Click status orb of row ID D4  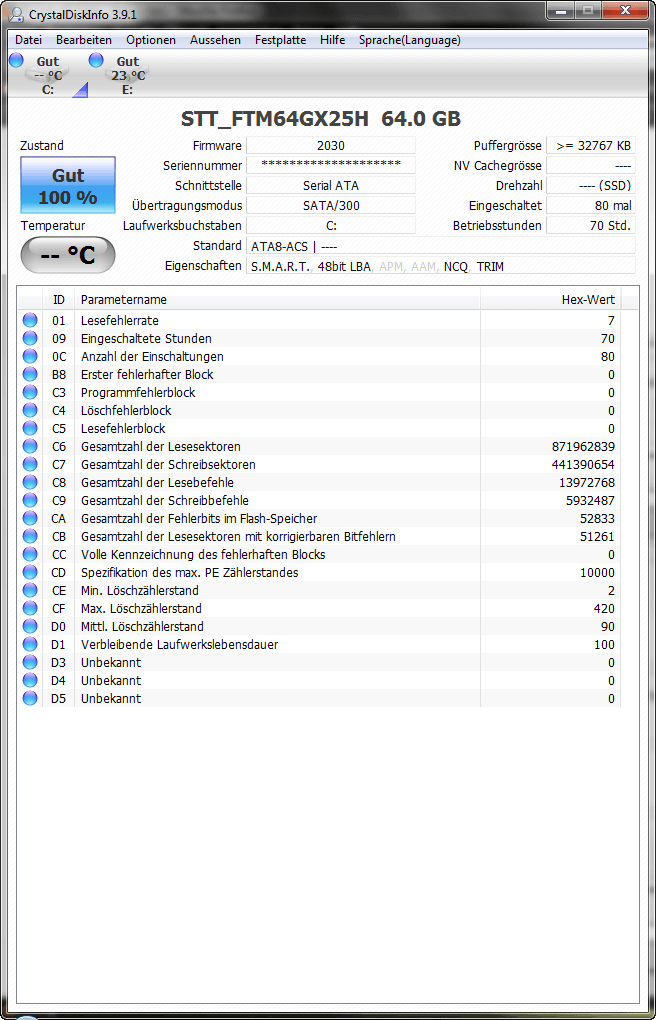pos(30,680)
